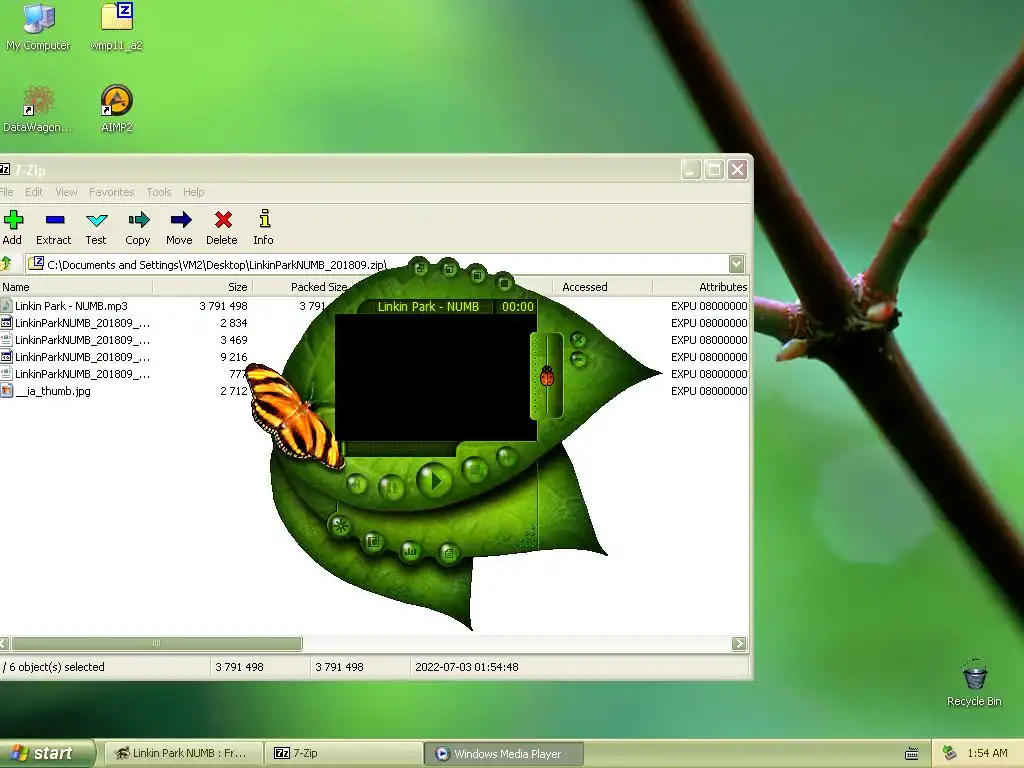Click the horizontal scrollbar thumb
1024x768 pixels.
[x=157, y=643]
